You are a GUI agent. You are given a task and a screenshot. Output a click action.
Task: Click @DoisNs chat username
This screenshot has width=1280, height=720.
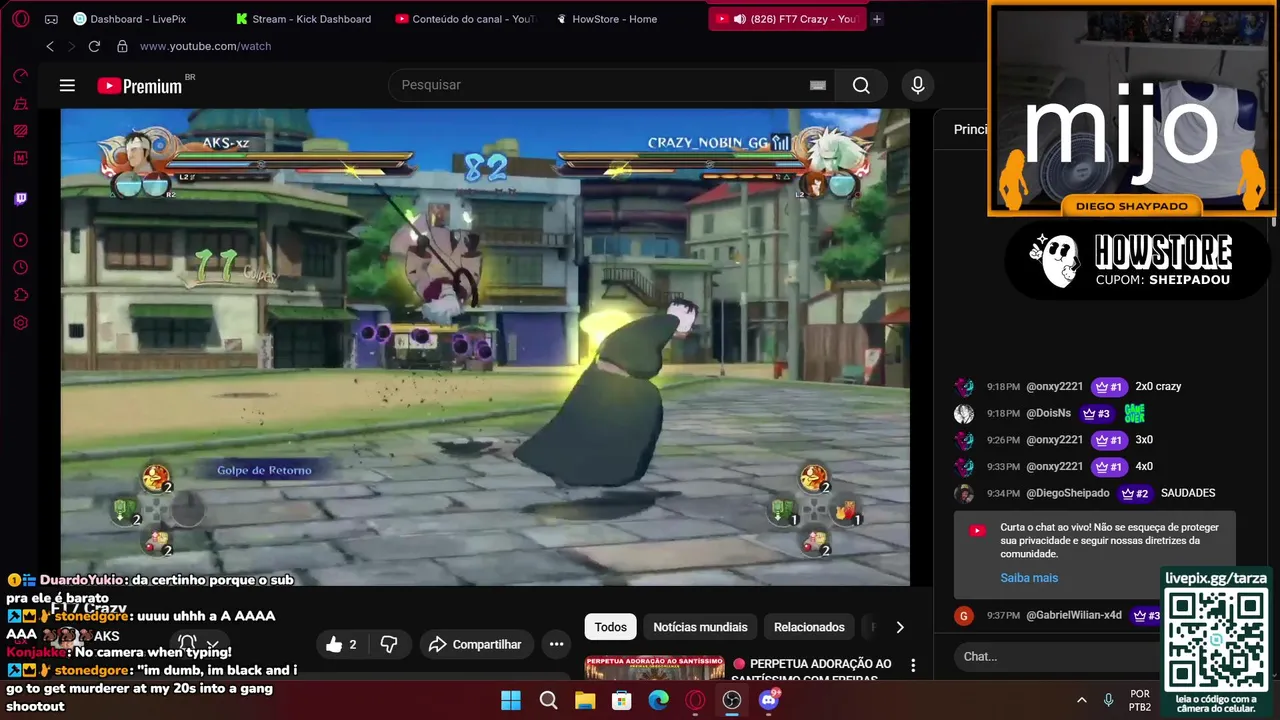1048,414
